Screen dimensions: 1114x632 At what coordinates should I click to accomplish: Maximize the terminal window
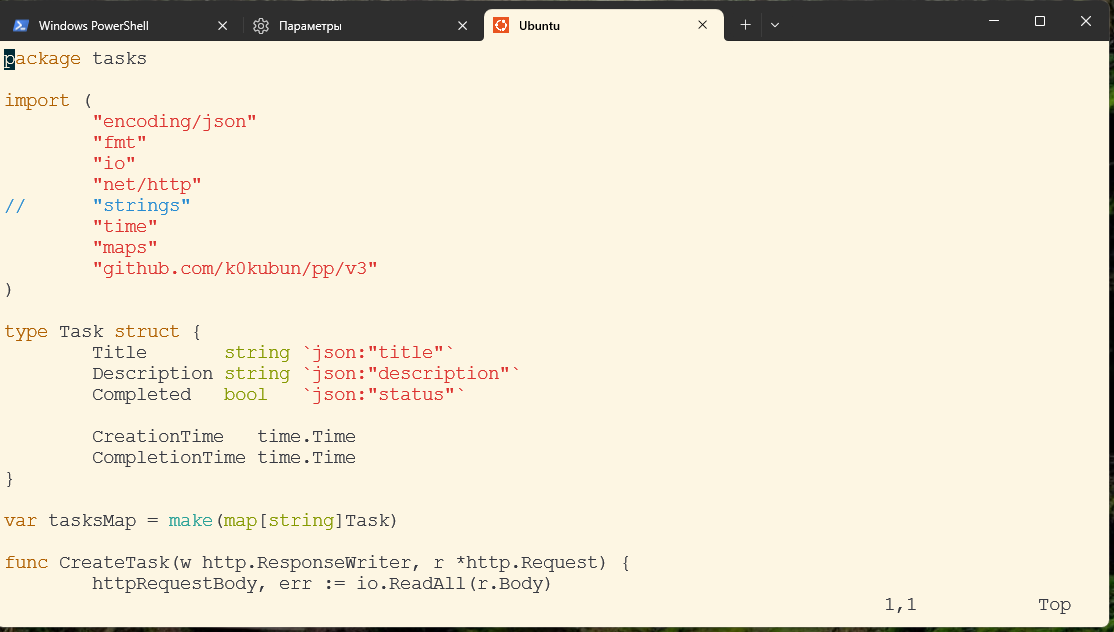click(x=1040, y=21)
